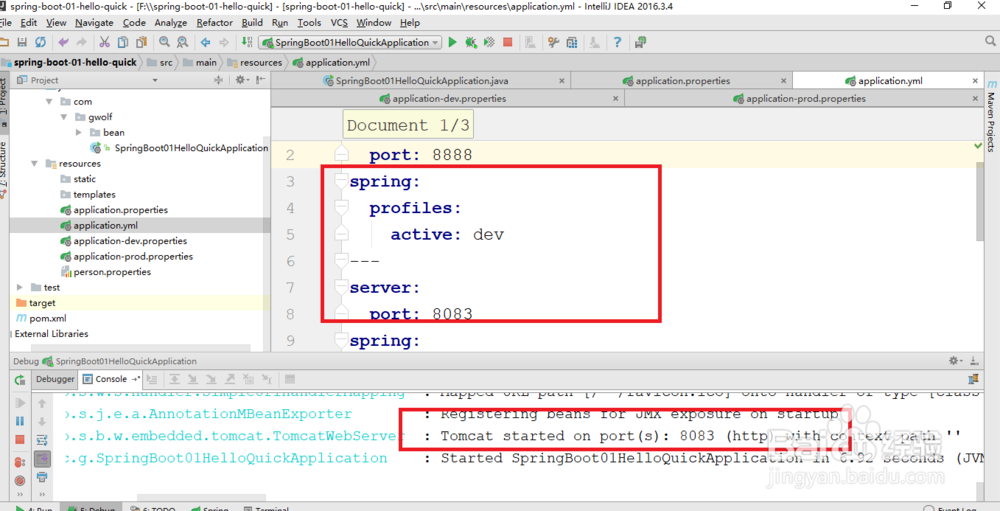Print the console output
The image size is (1000, 511).
point(42,477)
